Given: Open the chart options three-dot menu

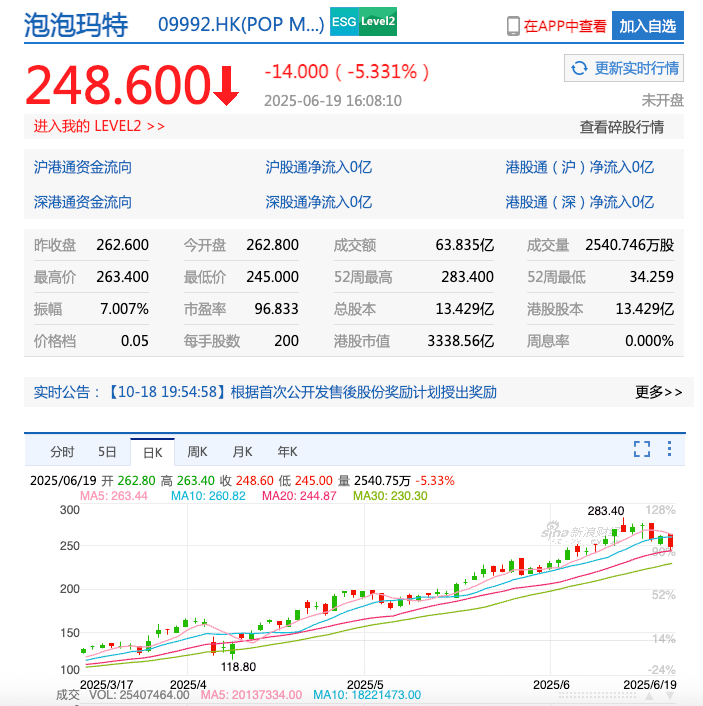Looking at the screenshot, I should tap(669, 450).
